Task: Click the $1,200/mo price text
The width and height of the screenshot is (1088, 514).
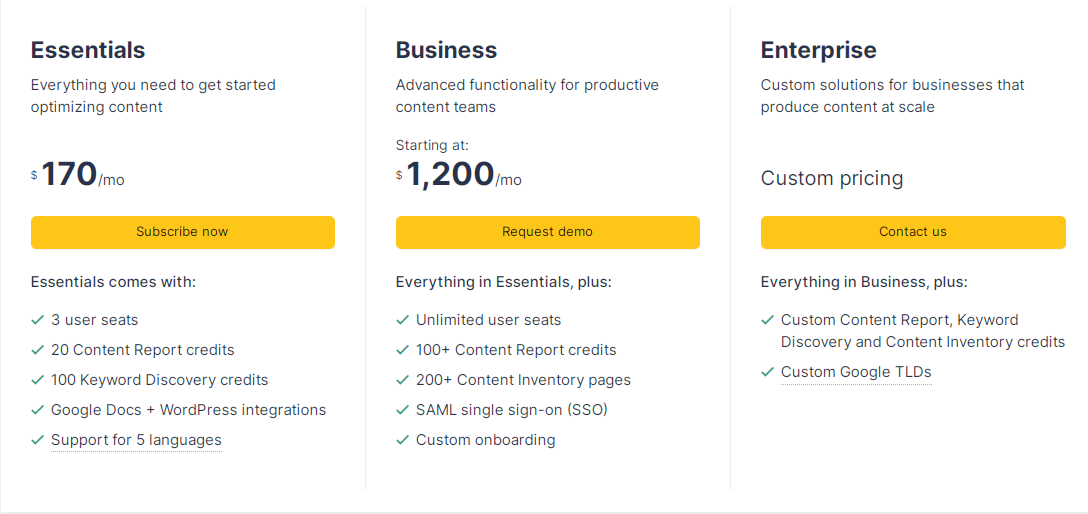Action: [x=460, y=176]
